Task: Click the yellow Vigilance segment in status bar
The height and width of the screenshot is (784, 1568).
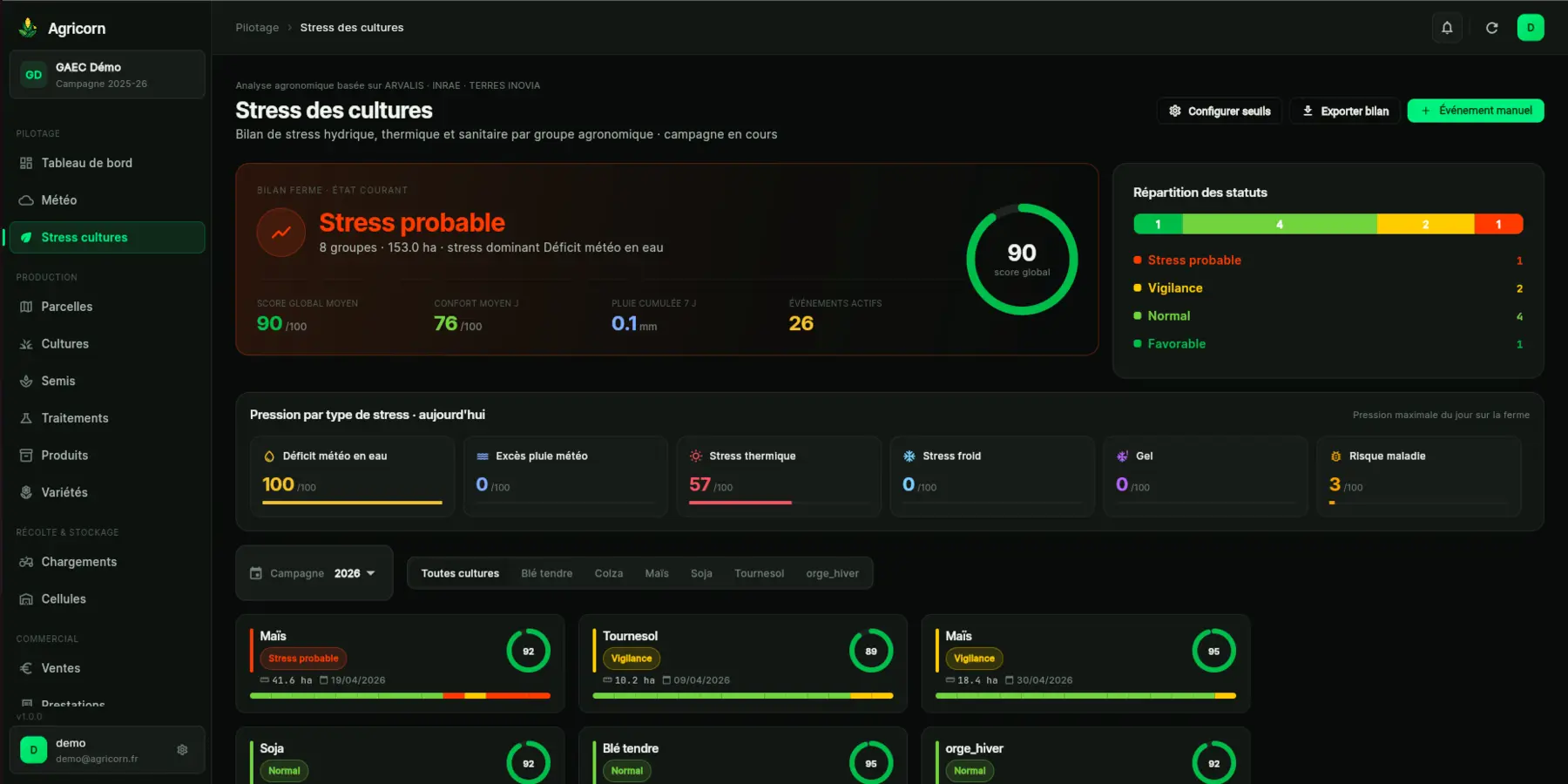Action: point(1425,224)
